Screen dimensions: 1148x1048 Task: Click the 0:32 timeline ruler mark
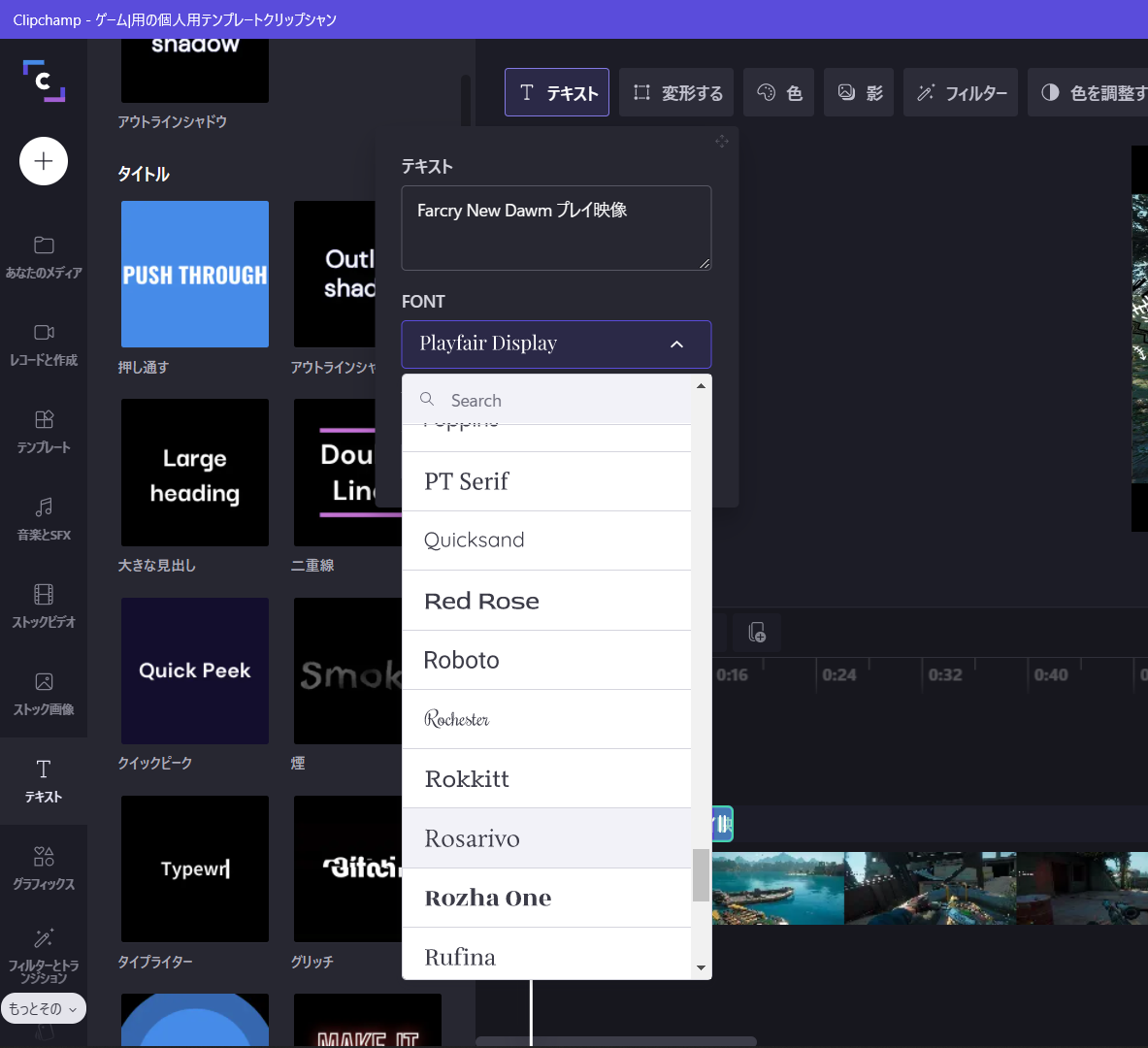click(945, 674)
